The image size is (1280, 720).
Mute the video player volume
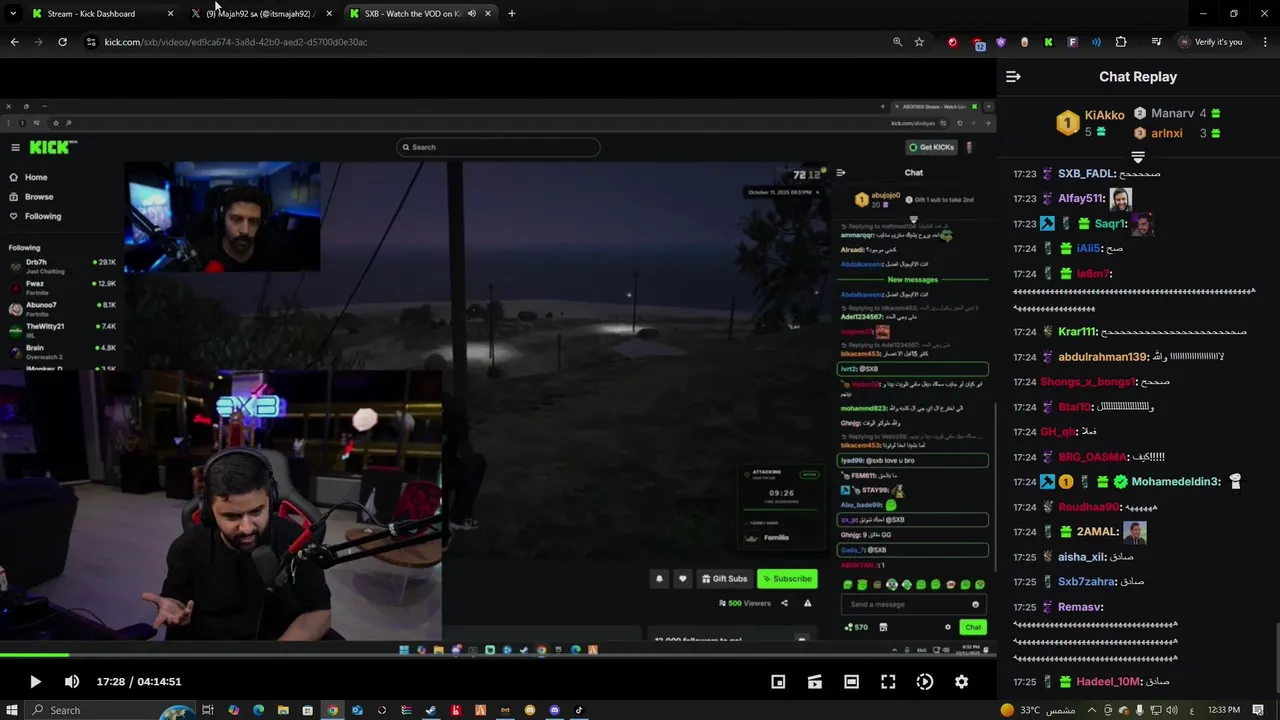[72, 682]
